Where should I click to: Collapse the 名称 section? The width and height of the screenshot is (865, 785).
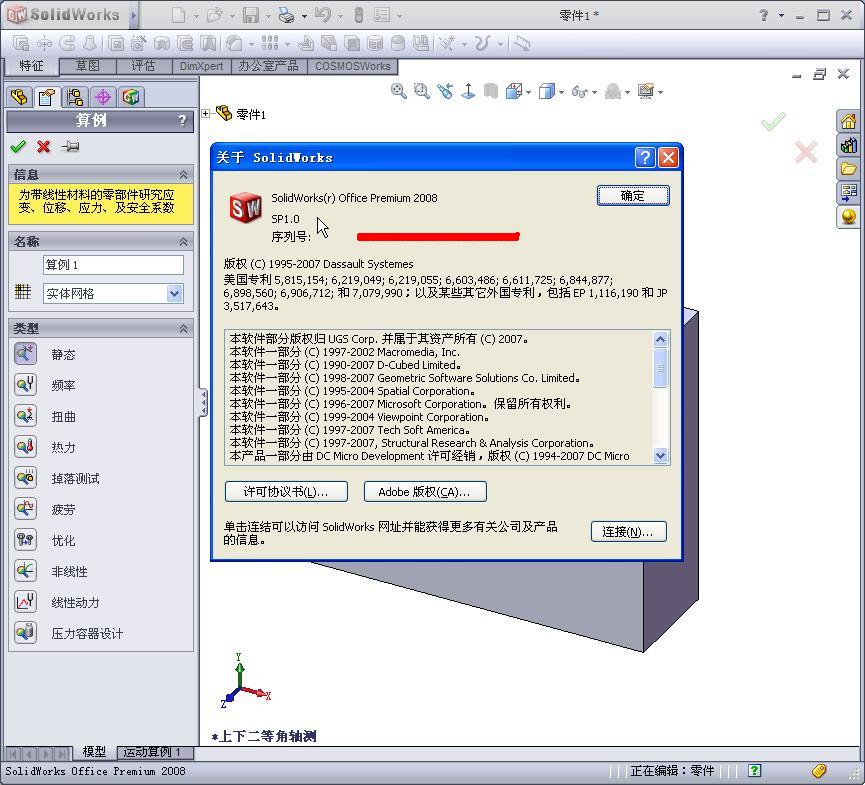[184, 242]
